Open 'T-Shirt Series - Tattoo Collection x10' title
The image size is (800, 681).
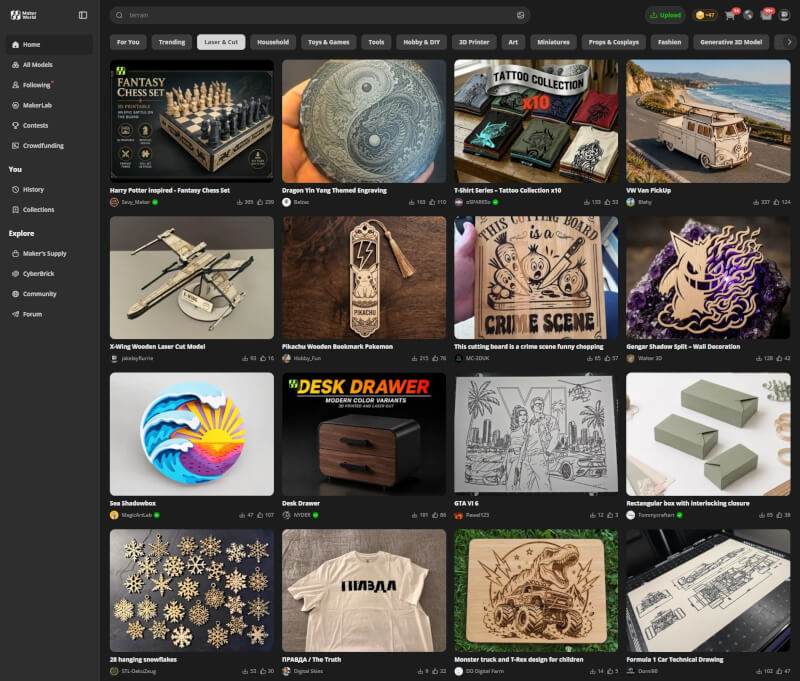click(508, 190)
